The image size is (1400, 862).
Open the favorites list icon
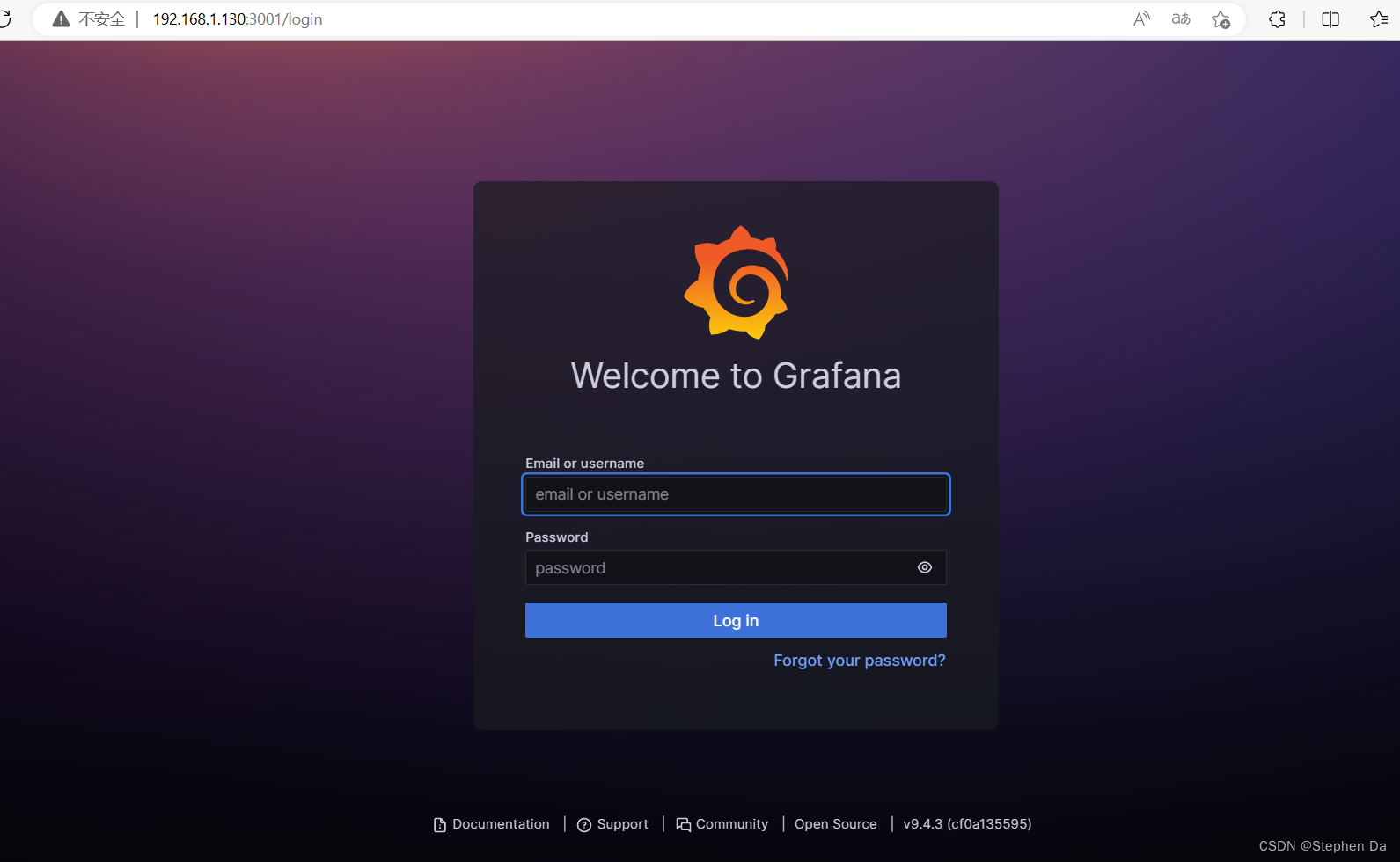(1379, 19)
